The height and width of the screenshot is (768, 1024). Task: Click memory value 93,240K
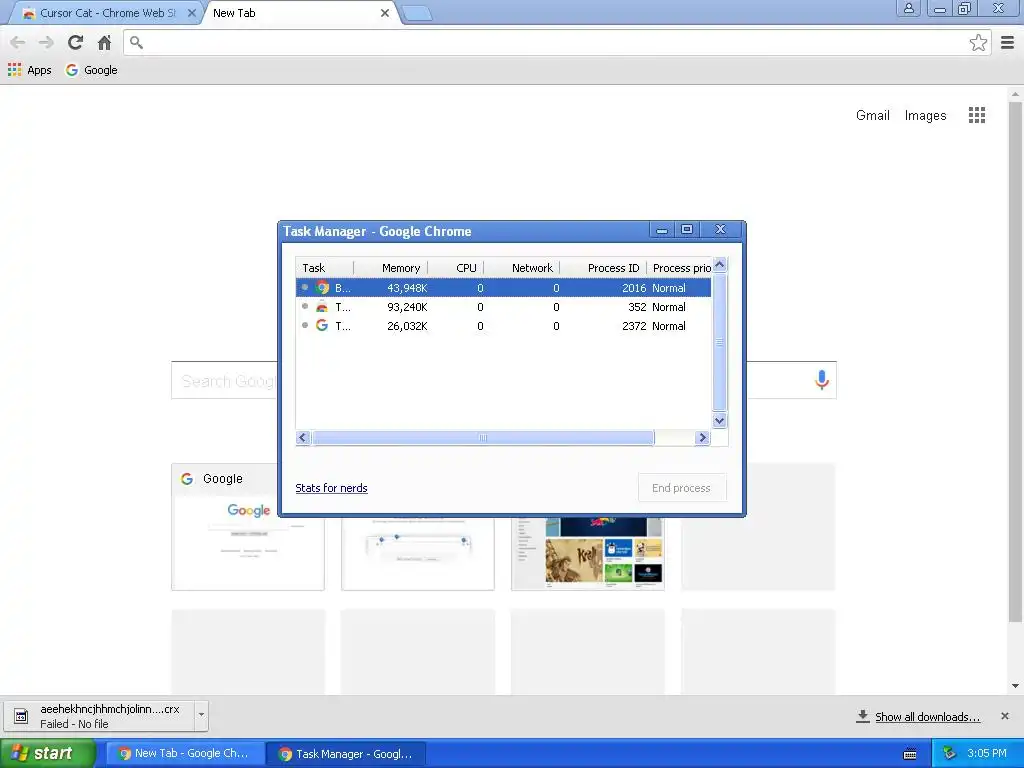tap(407, 307)
